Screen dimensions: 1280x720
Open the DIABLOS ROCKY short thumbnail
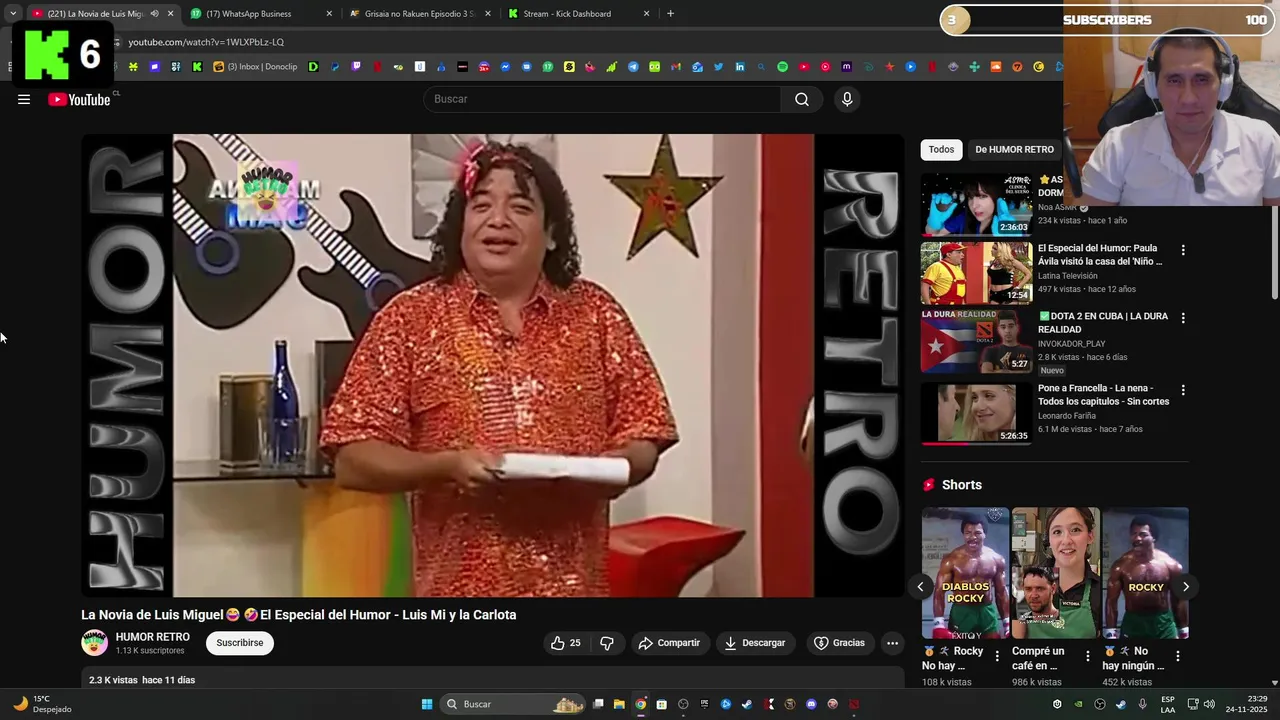965,573
